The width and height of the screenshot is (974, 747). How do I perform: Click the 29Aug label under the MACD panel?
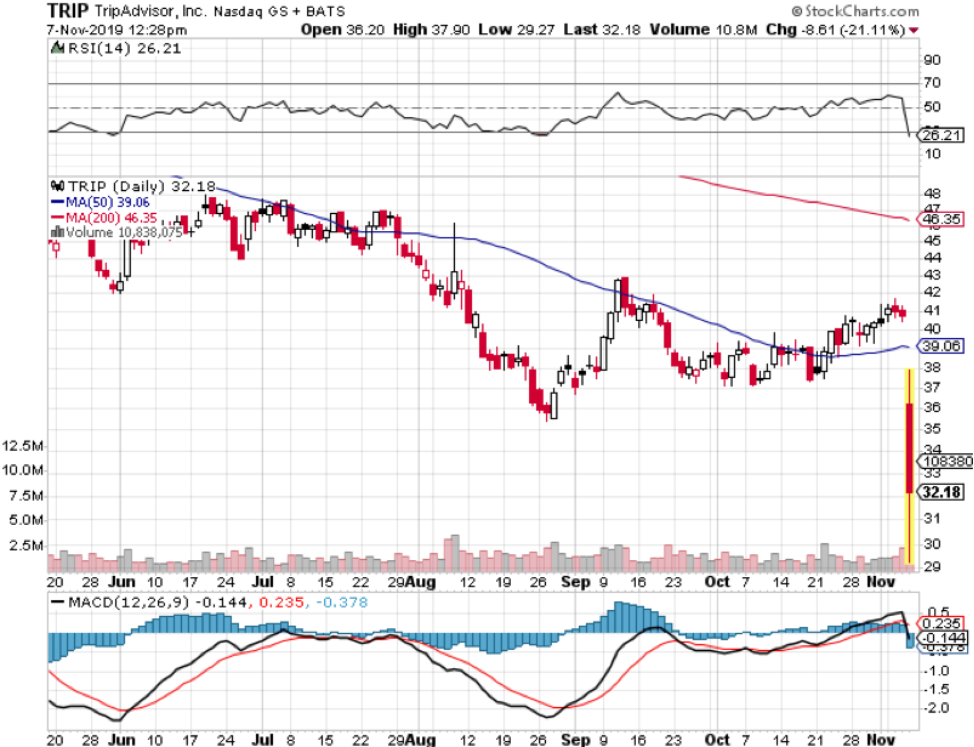click(411, 740)
